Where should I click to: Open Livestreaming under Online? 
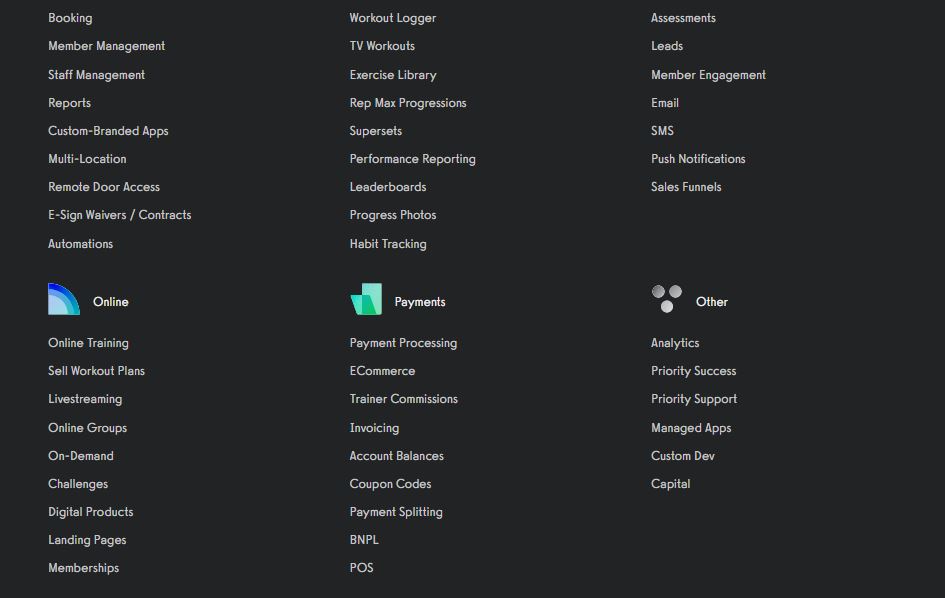[85, 399]
